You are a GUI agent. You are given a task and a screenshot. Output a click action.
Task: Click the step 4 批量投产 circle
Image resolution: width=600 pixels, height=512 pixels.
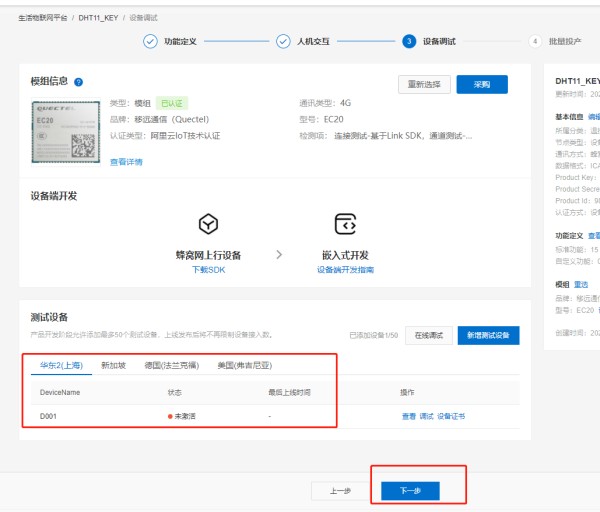pos(536,42)
